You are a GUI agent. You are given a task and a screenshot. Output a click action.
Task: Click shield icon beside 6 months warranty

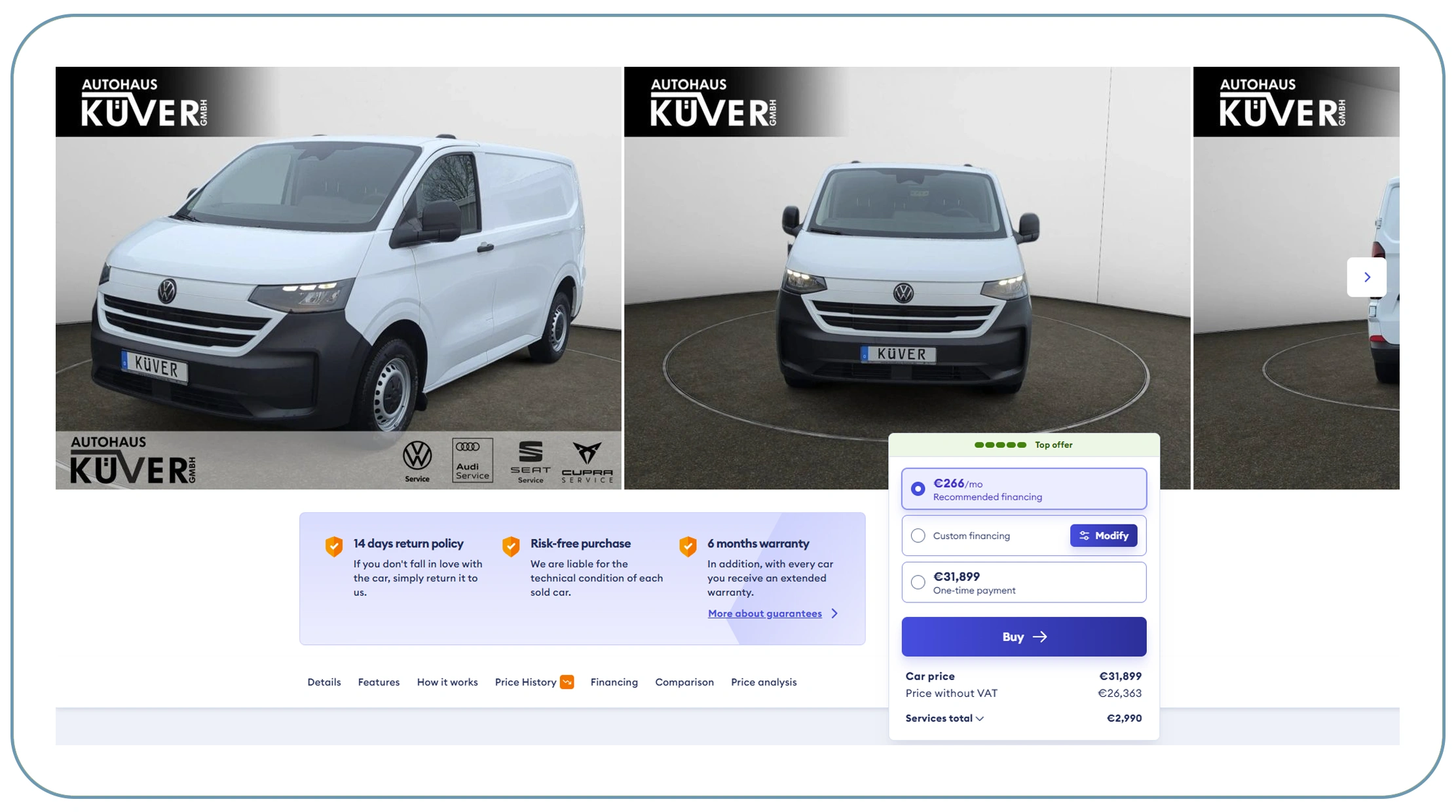(x=688, y=545)
